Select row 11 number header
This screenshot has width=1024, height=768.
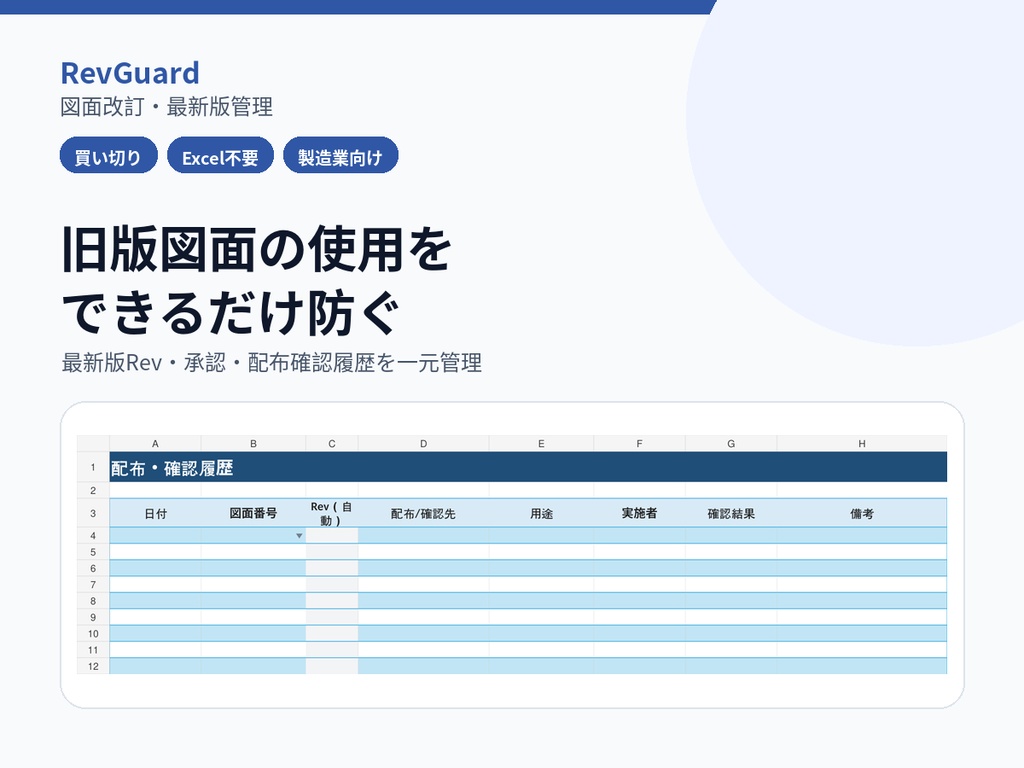pyautogui.click(x=93, y=650)
